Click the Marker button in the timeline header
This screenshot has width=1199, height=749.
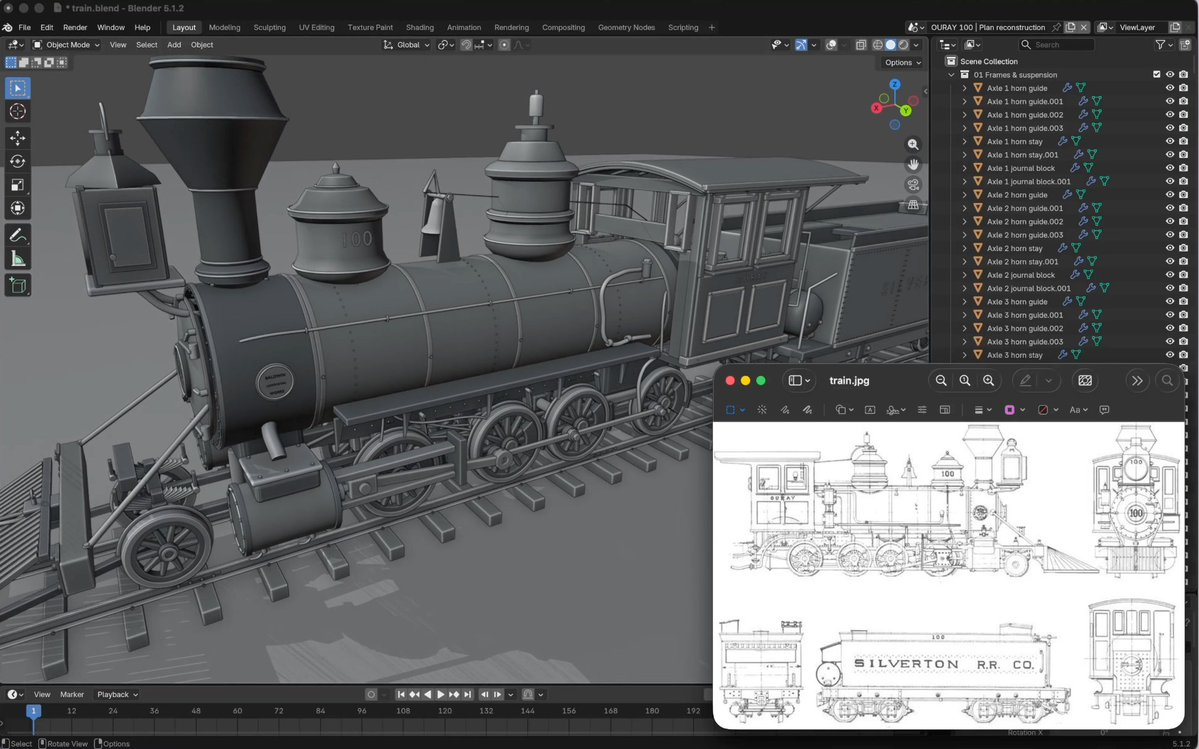(x=72, y=695)
